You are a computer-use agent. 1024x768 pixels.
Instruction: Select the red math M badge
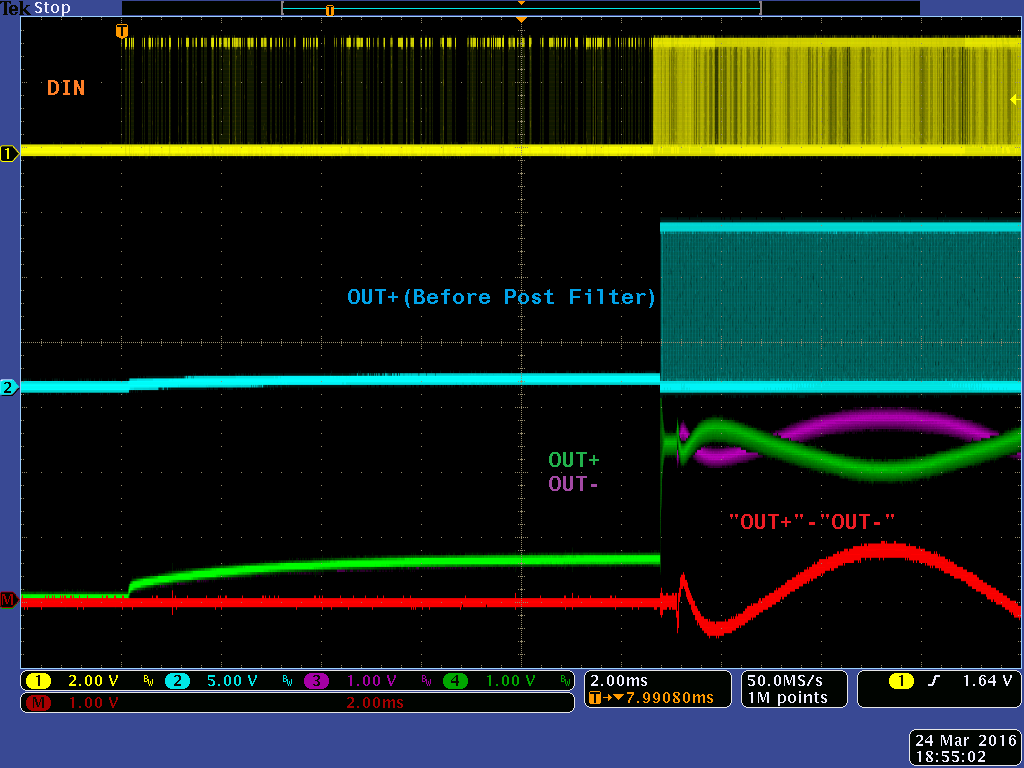38,703
